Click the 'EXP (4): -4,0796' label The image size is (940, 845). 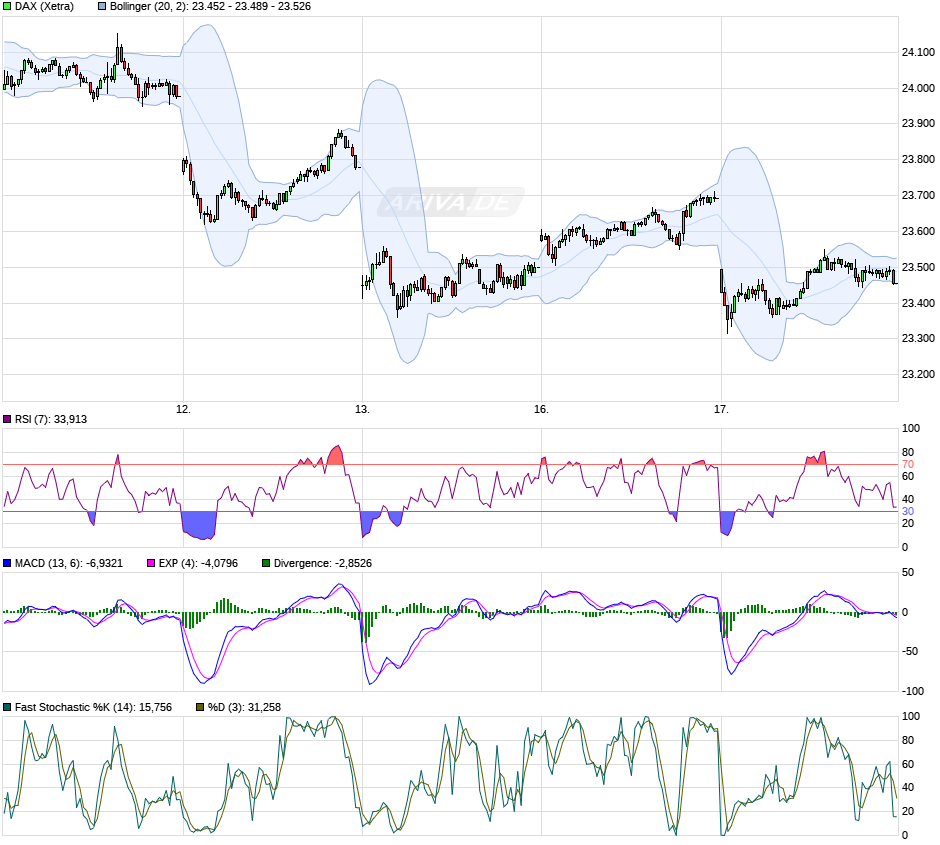198,563
